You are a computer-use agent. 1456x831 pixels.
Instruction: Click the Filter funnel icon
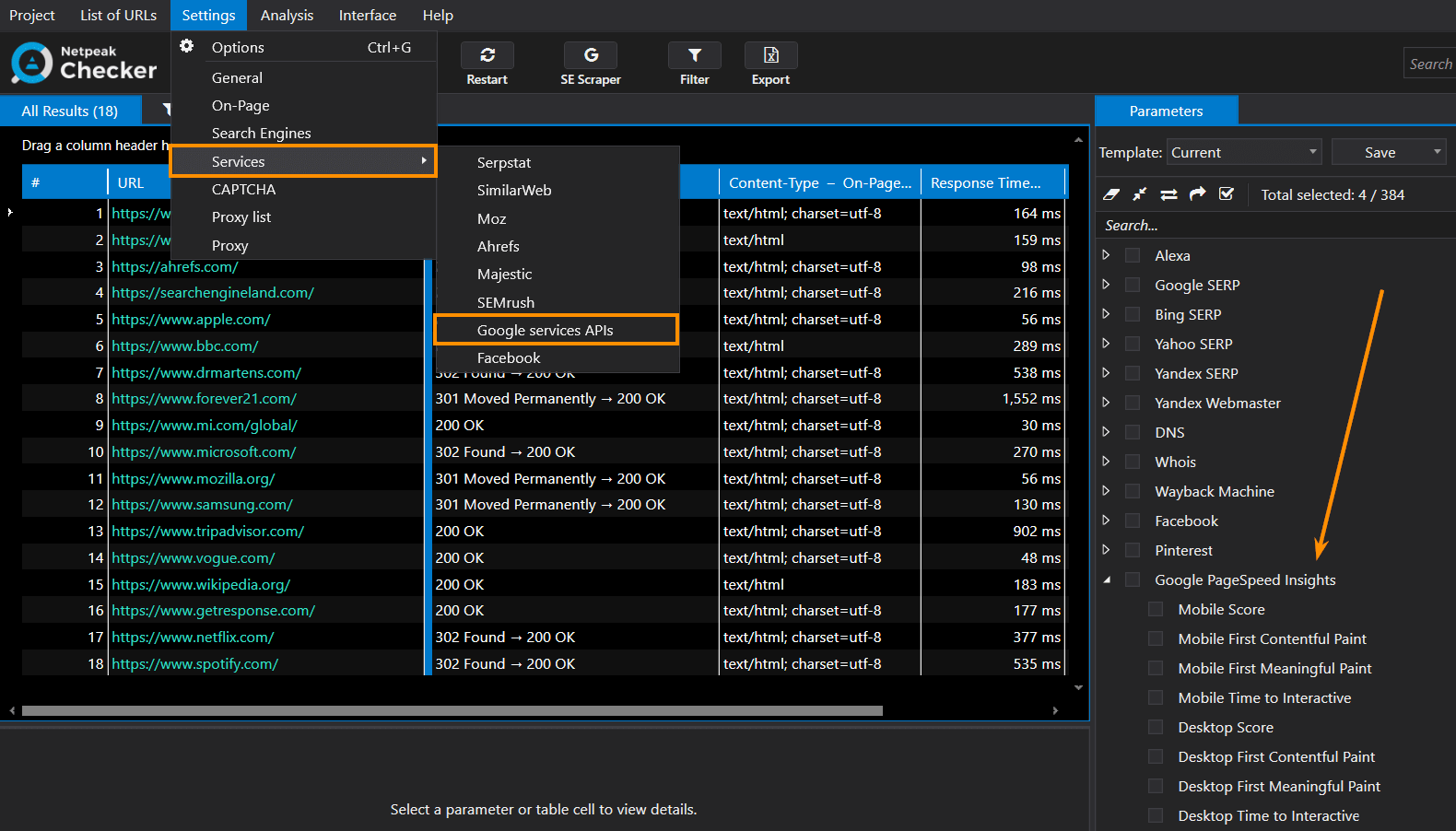tap(695, 55)
